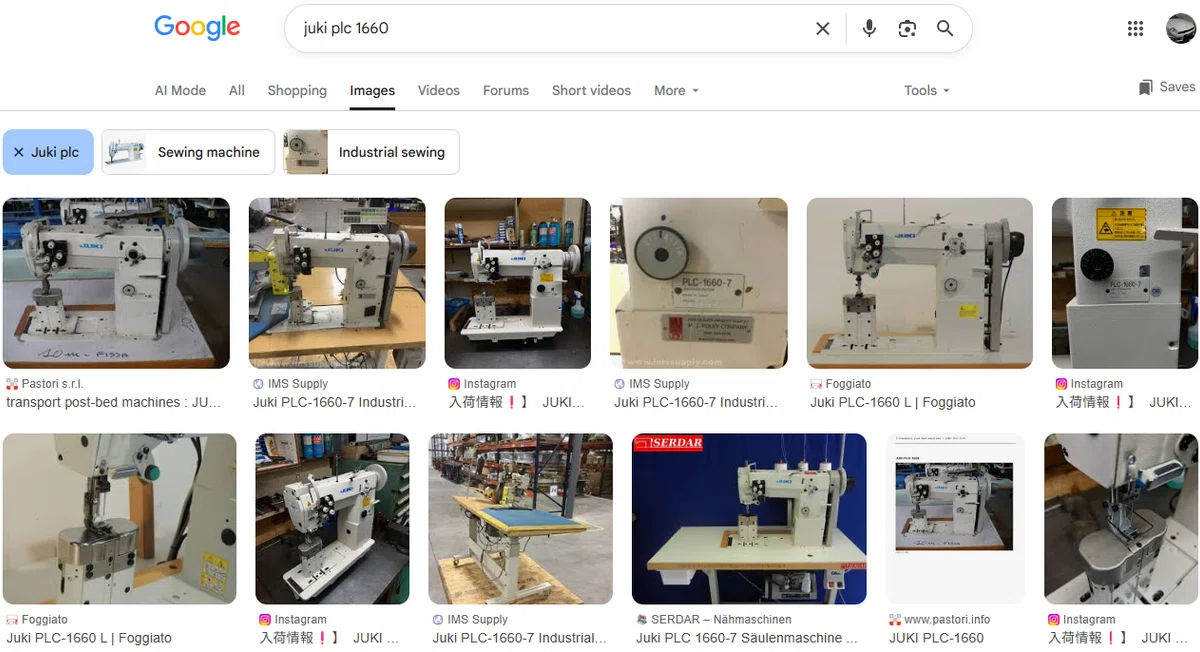Image resolution: width=1200 pixels, height=652 pixels.
Task: Click 'transport post-bed machines' result title
Action: tap(113, 402)
